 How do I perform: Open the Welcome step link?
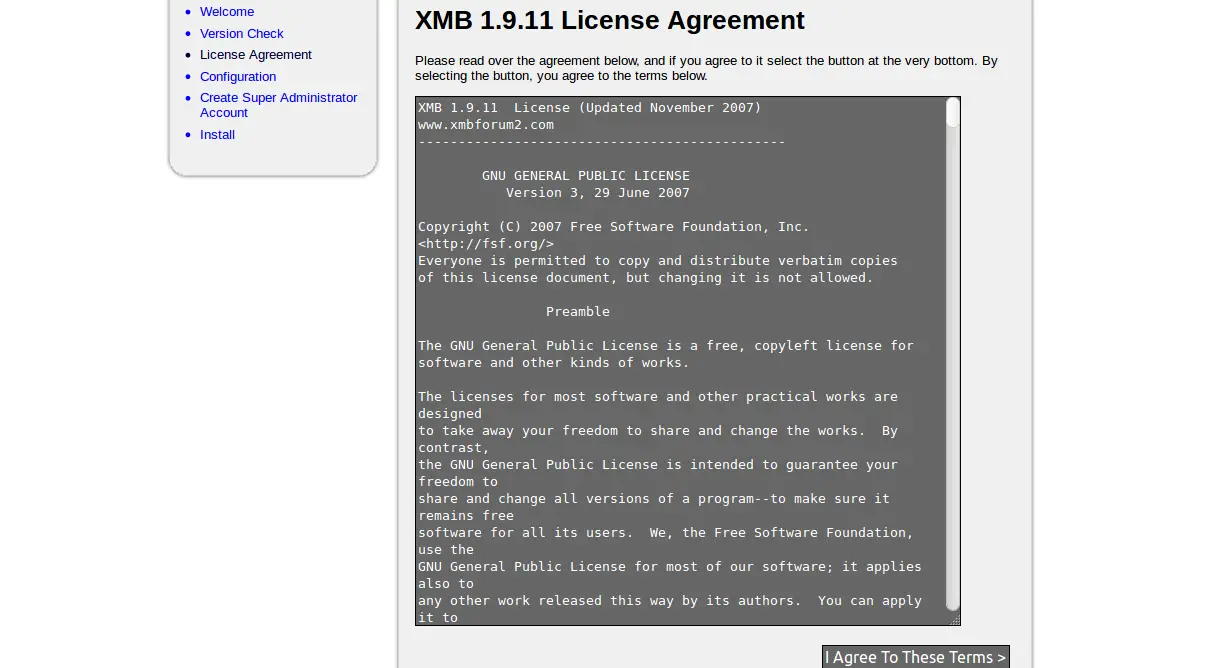pos(227,12)
